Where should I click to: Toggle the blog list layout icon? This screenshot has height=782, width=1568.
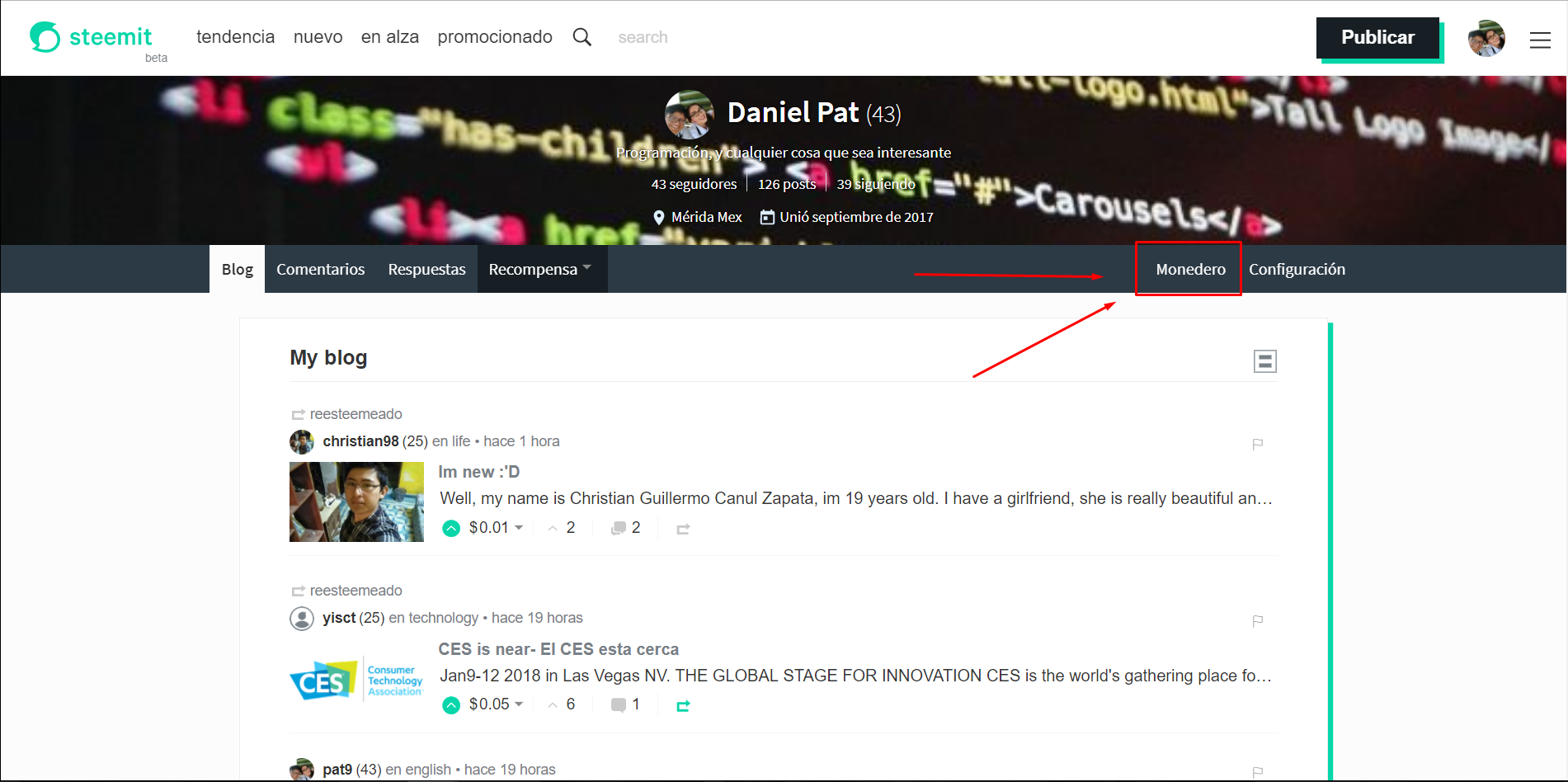click(x=1264, y=361)
